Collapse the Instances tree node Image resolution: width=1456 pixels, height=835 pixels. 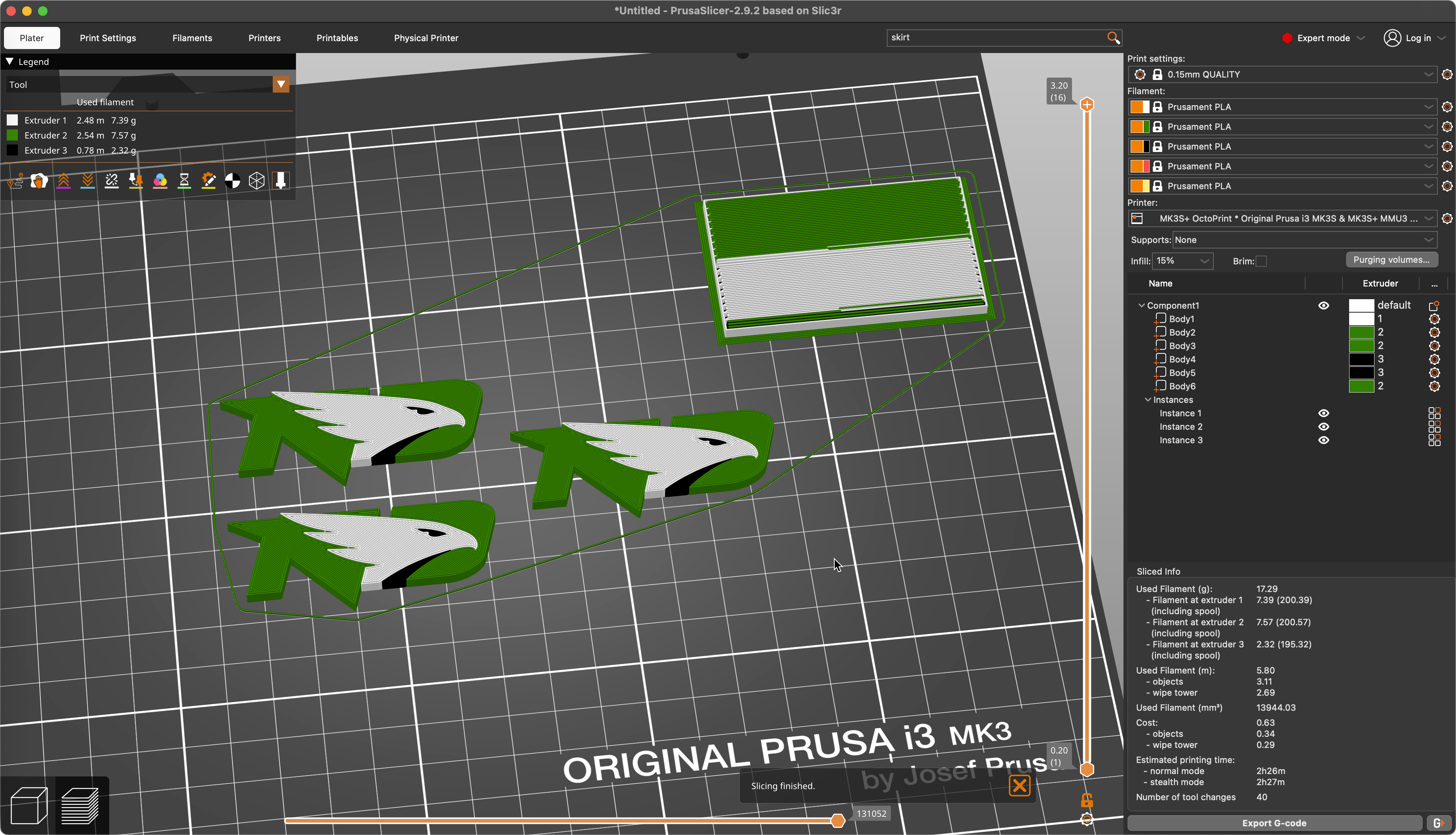1148,400
